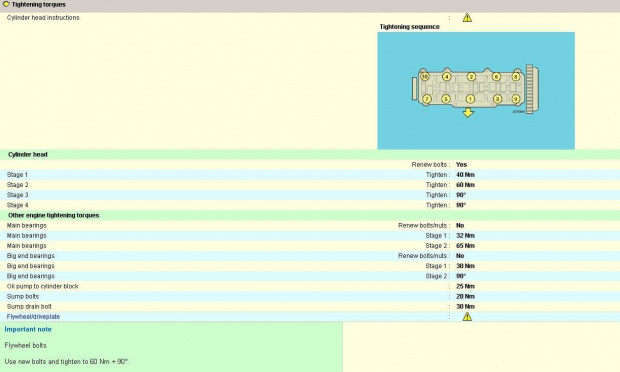The height and width of the screenshot is (372, 620).
Task: Click the Stage 1 40 Nm value
Action: 465,175
